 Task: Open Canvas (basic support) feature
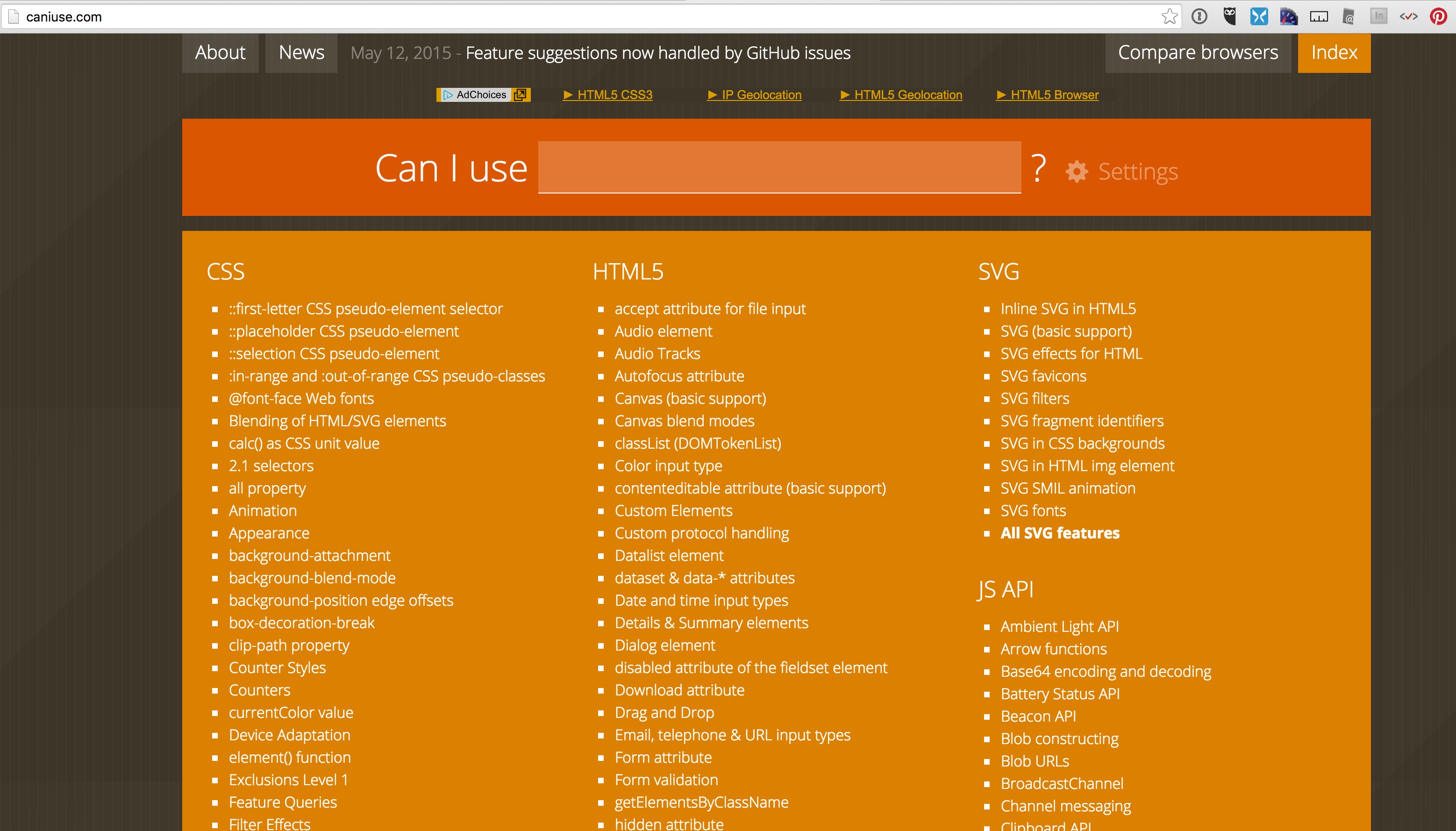point(690,398)
